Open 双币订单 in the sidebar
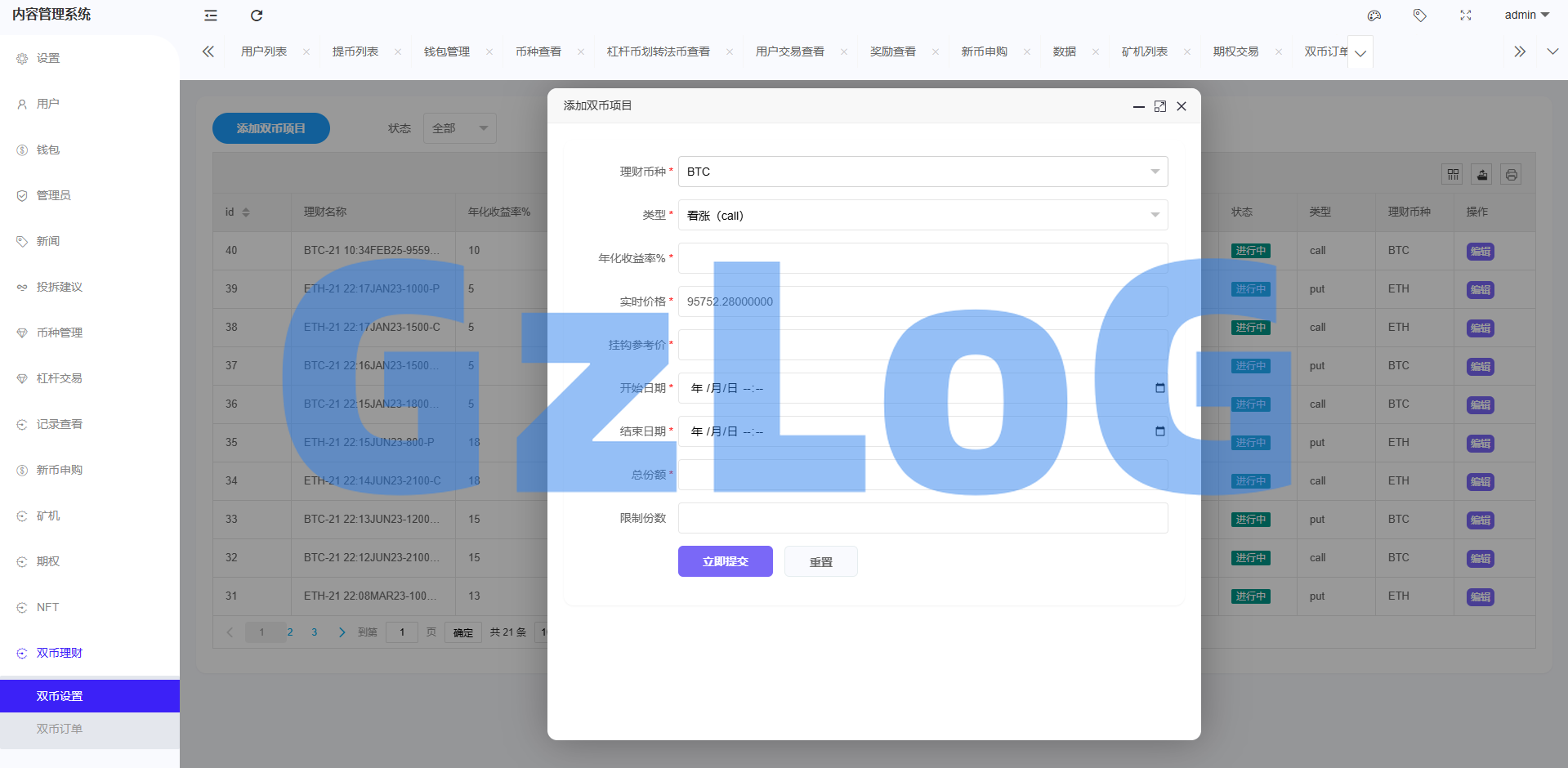The height and width of the screenshot is (768, 1568). [x=60, y=729]
